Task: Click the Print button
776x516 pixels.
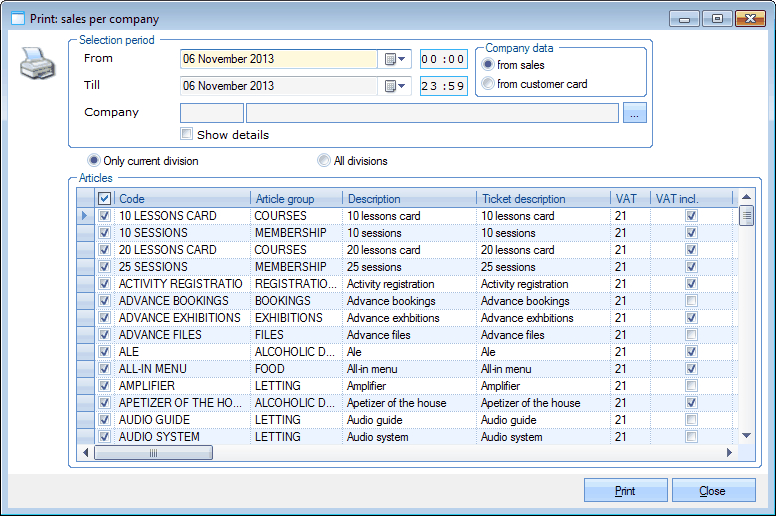Action: [625, 491]
